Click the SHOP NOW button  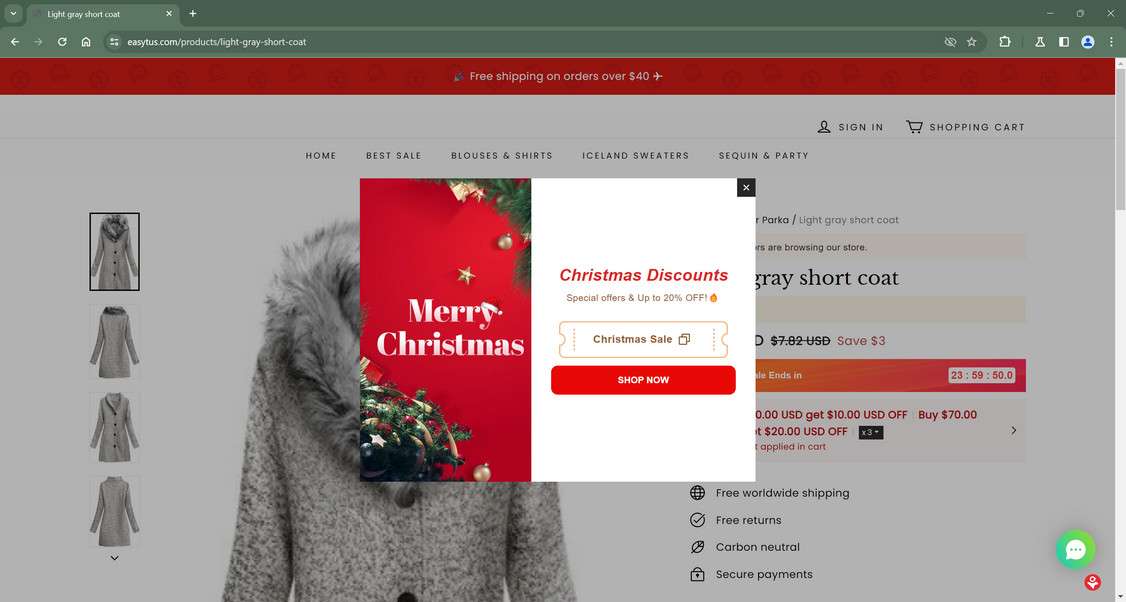pyautogui.click(x=643, y=380)
